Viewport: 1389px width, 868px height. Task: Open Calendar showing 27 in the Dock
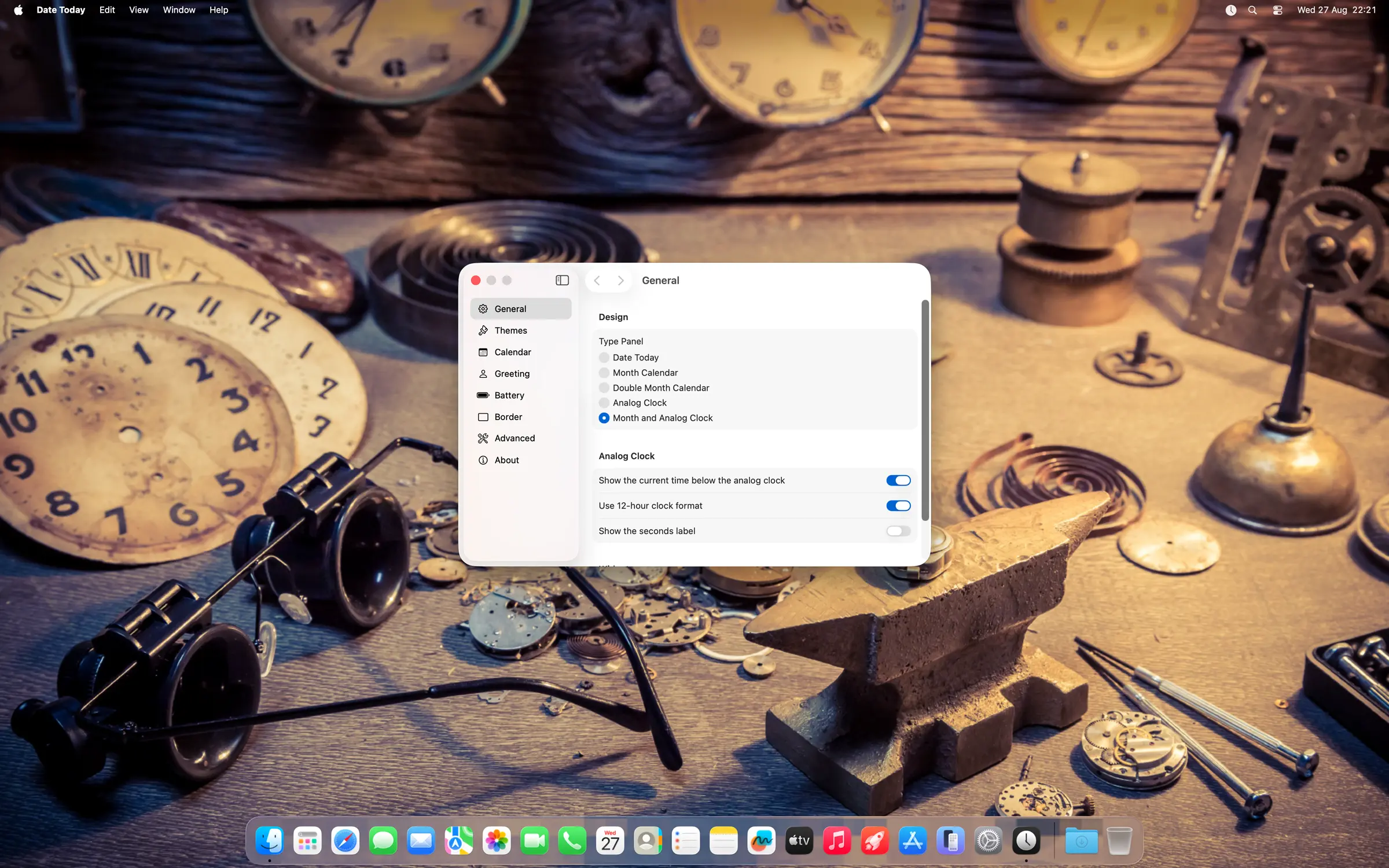click(x=610, y=841)
